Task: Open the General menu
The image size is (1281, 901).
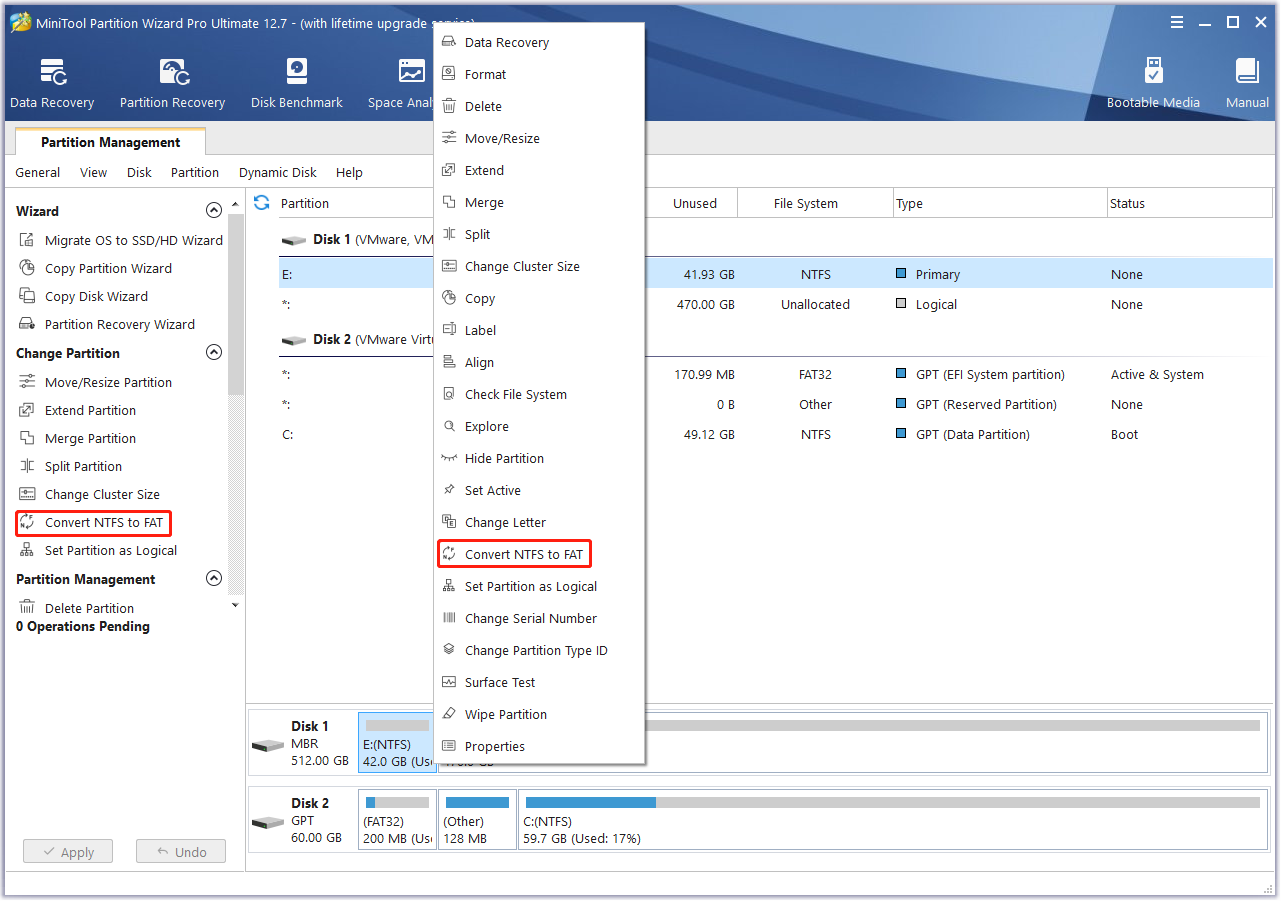Action: point(38,172)
